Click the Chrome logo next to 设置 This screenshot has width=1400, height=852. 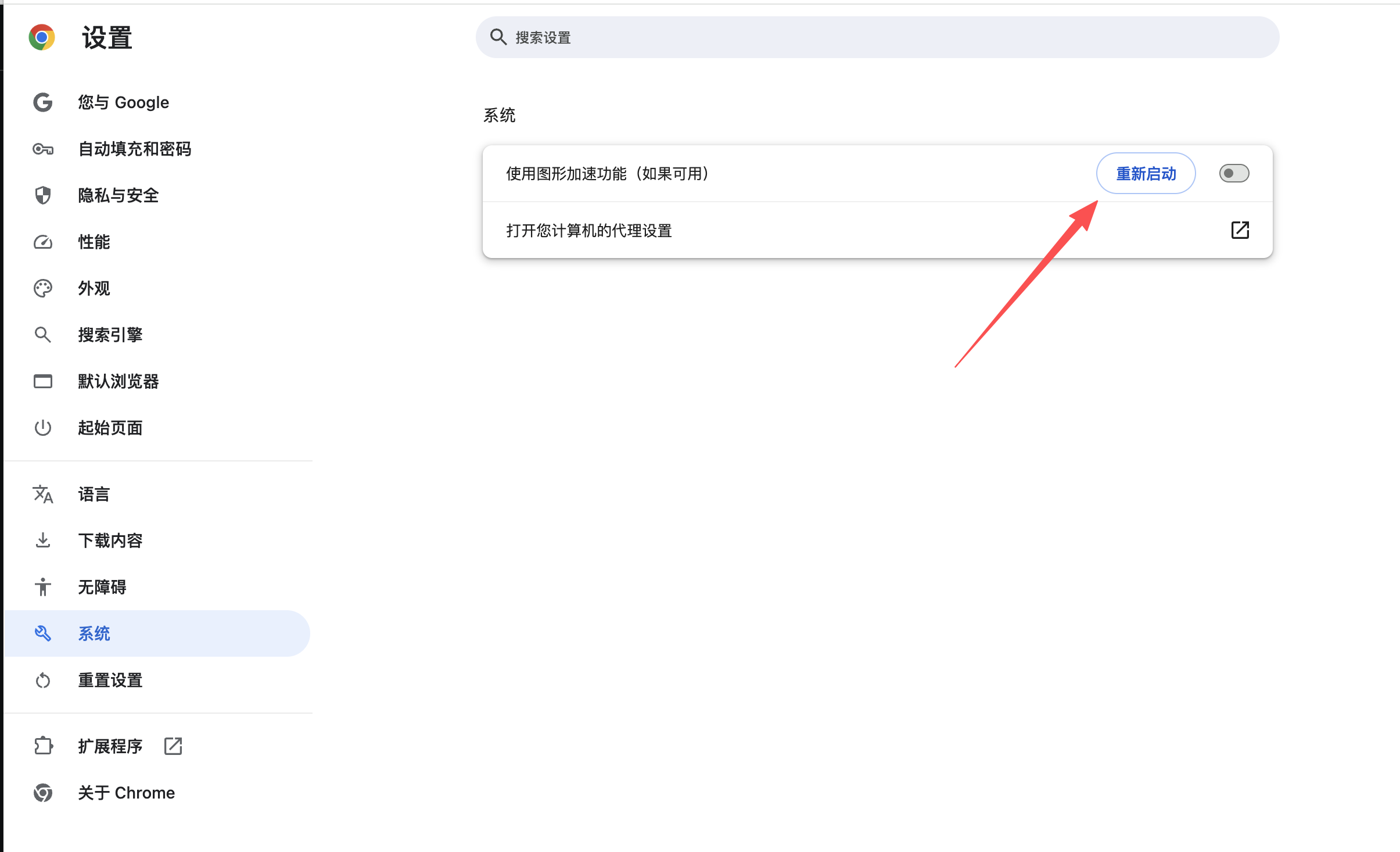tap(42, 38)
